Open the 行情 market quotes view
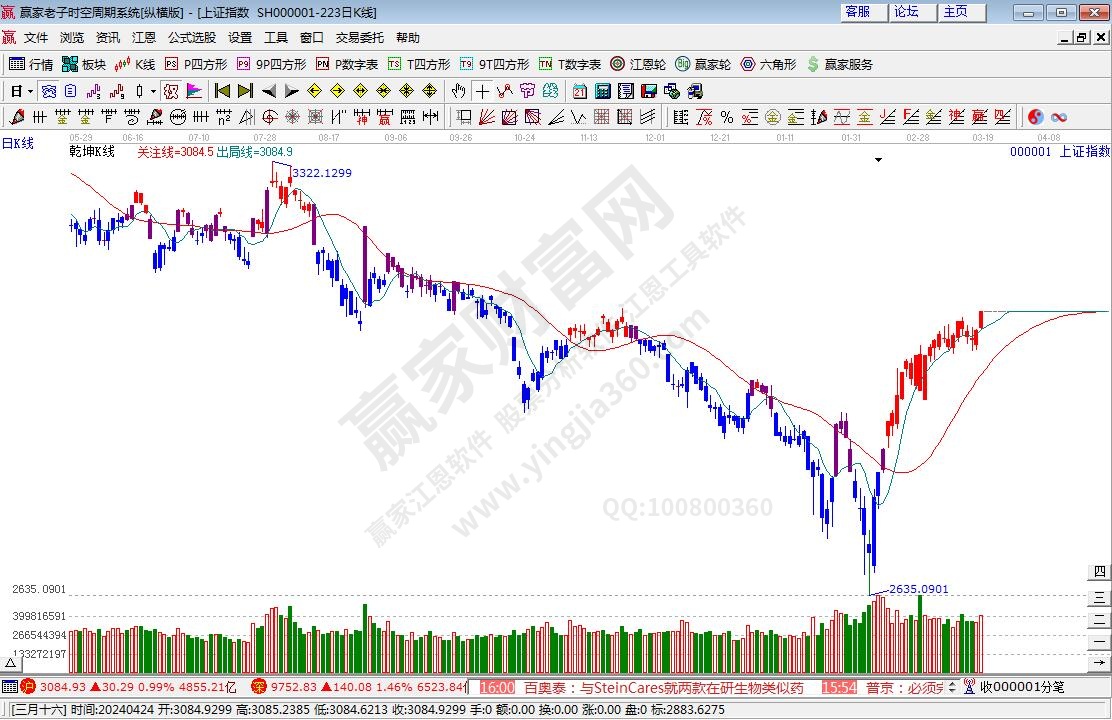 31,64
